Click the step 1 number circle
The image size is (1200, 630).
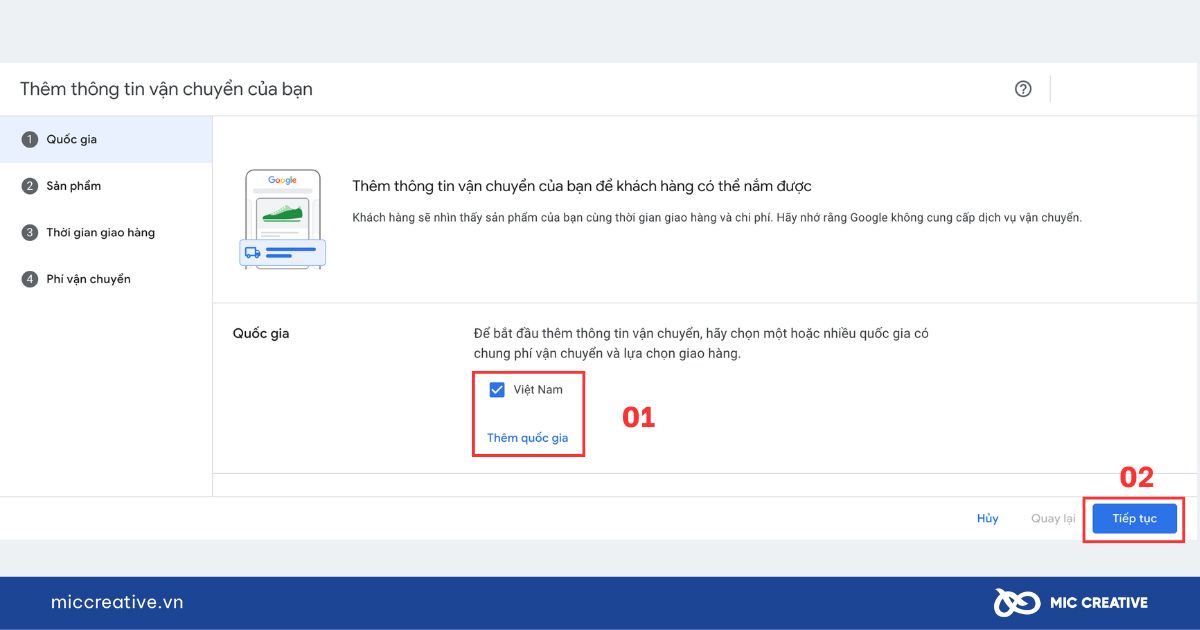point(30,140)
